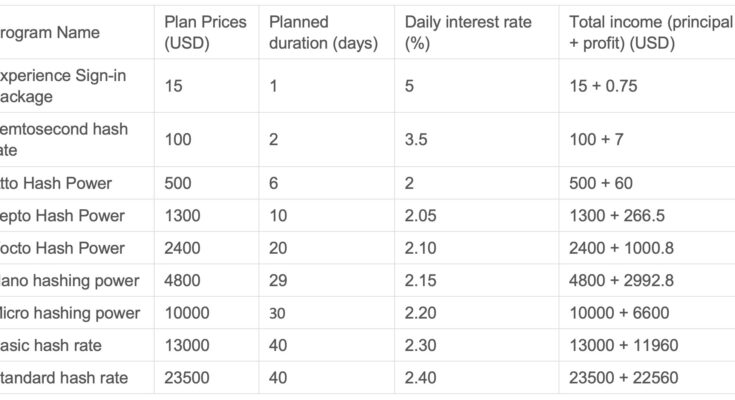Click the Experience Sign-in Package row name

tap(63, 86)
